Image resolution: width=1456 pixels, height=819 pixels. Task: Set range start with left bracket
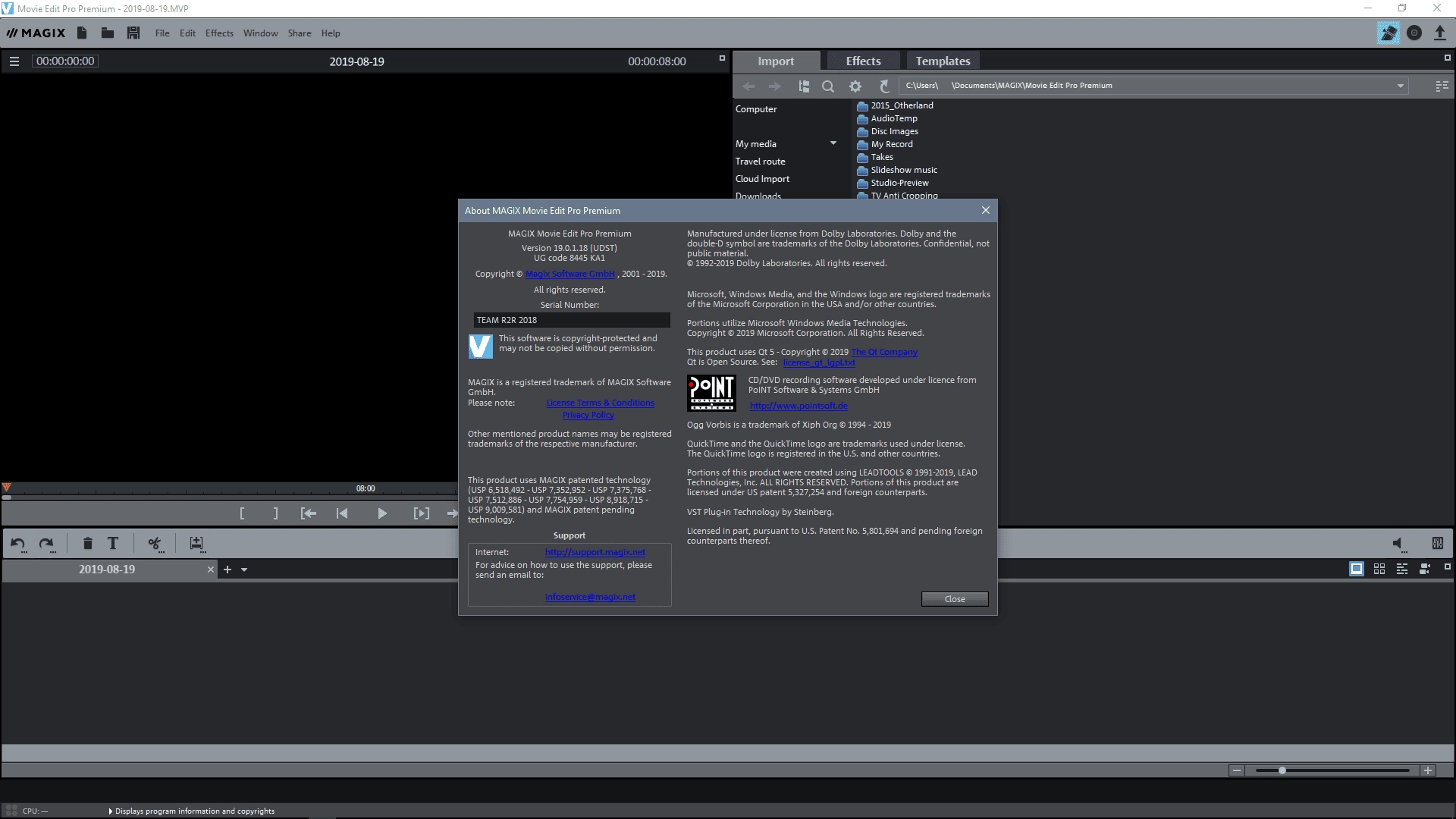tap(242, 513)
